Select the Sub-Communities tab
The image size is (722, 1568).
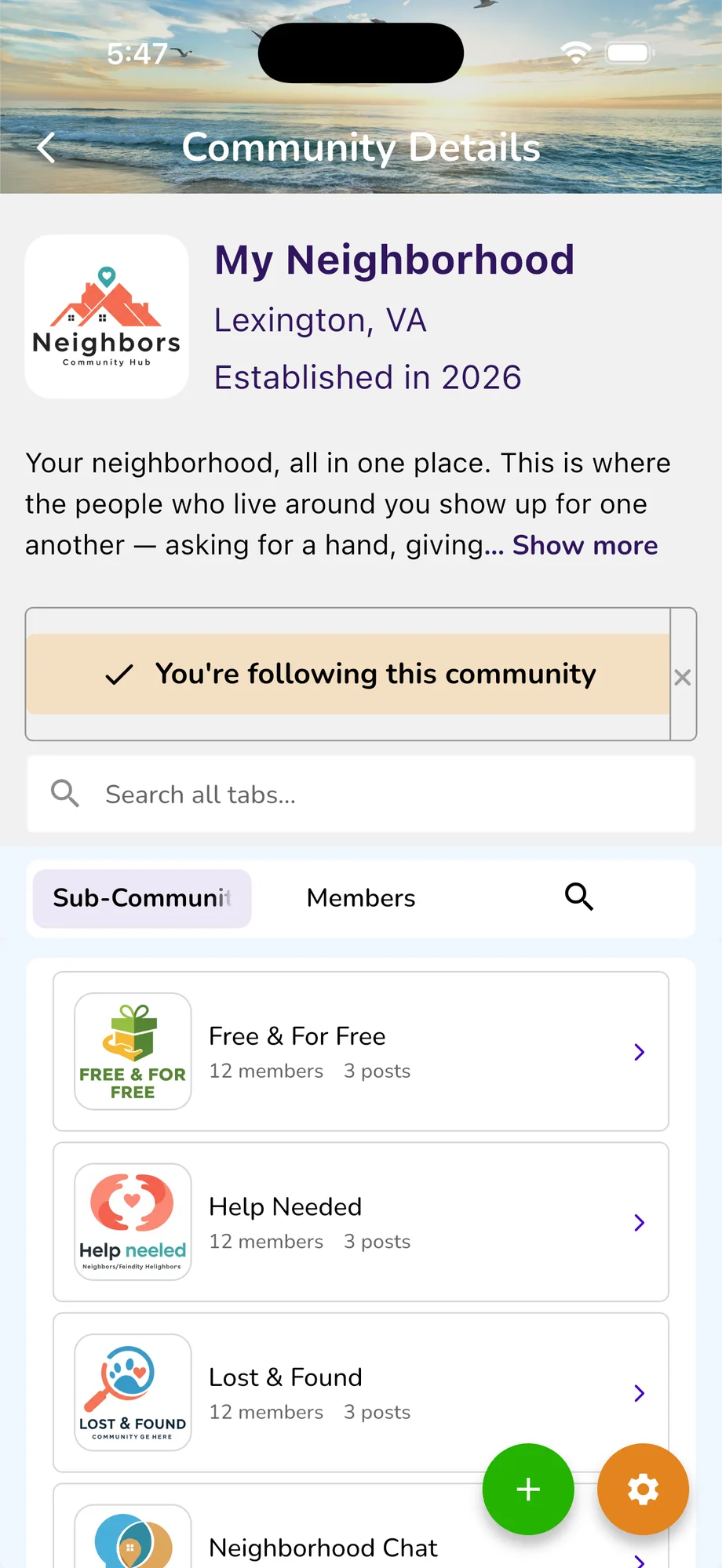pyautogui.click(x=142, y=898)
